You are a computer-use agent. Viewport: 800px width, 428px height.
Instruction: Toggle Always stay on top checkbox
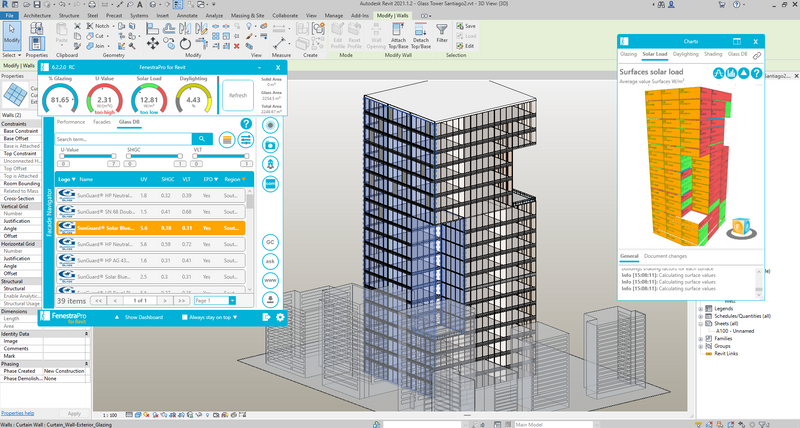coord(185,317)
